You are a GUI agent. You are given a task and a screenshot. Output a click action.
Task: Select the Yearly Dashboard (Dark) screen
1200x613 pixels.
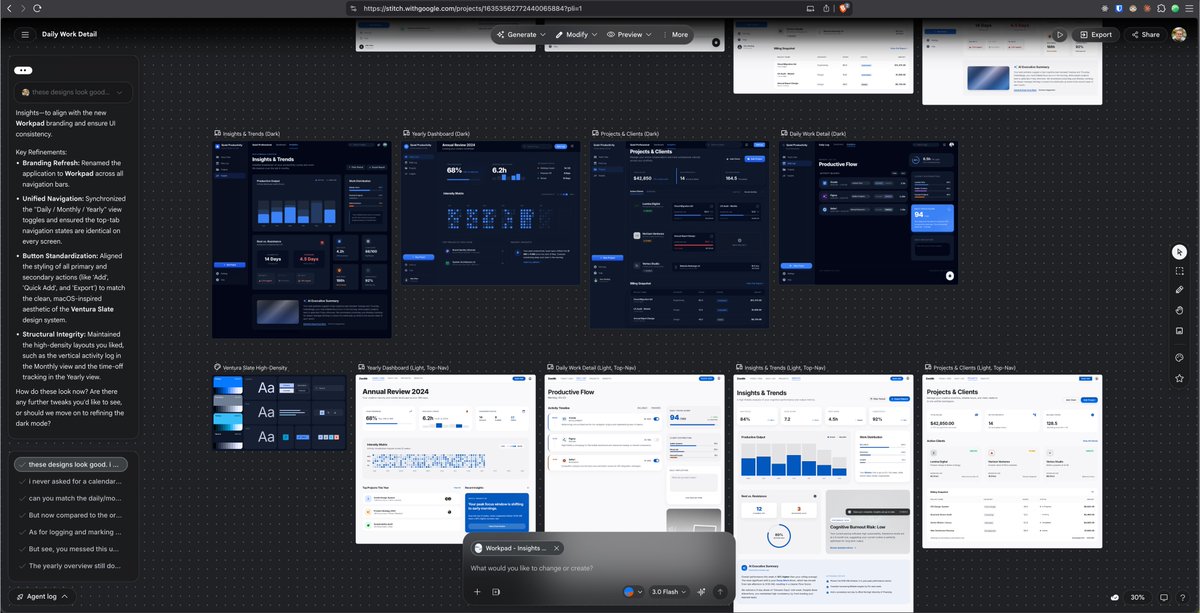click(490, 211)
